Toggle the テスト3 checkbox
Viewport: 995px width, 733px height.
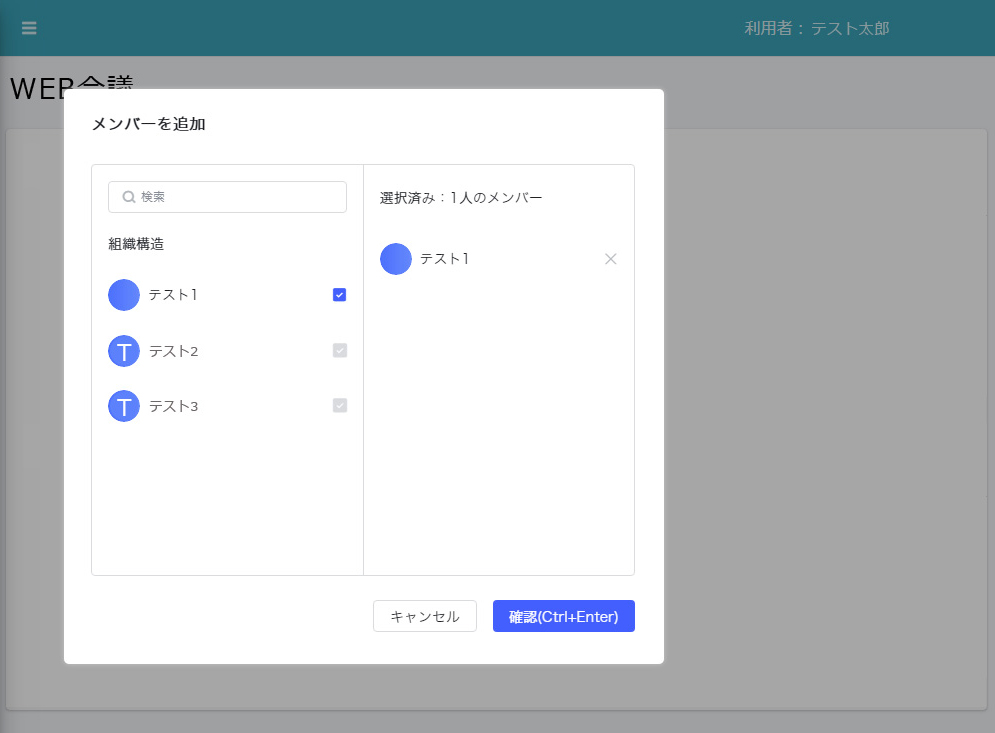(340, 406)
